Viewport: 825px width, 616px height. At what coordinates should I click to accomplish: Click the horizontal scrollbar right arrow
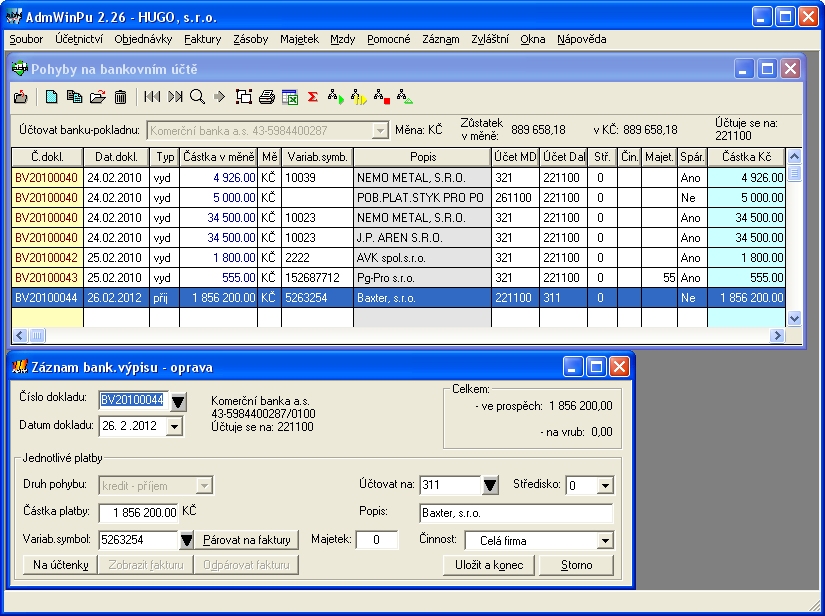click(777, 335)
